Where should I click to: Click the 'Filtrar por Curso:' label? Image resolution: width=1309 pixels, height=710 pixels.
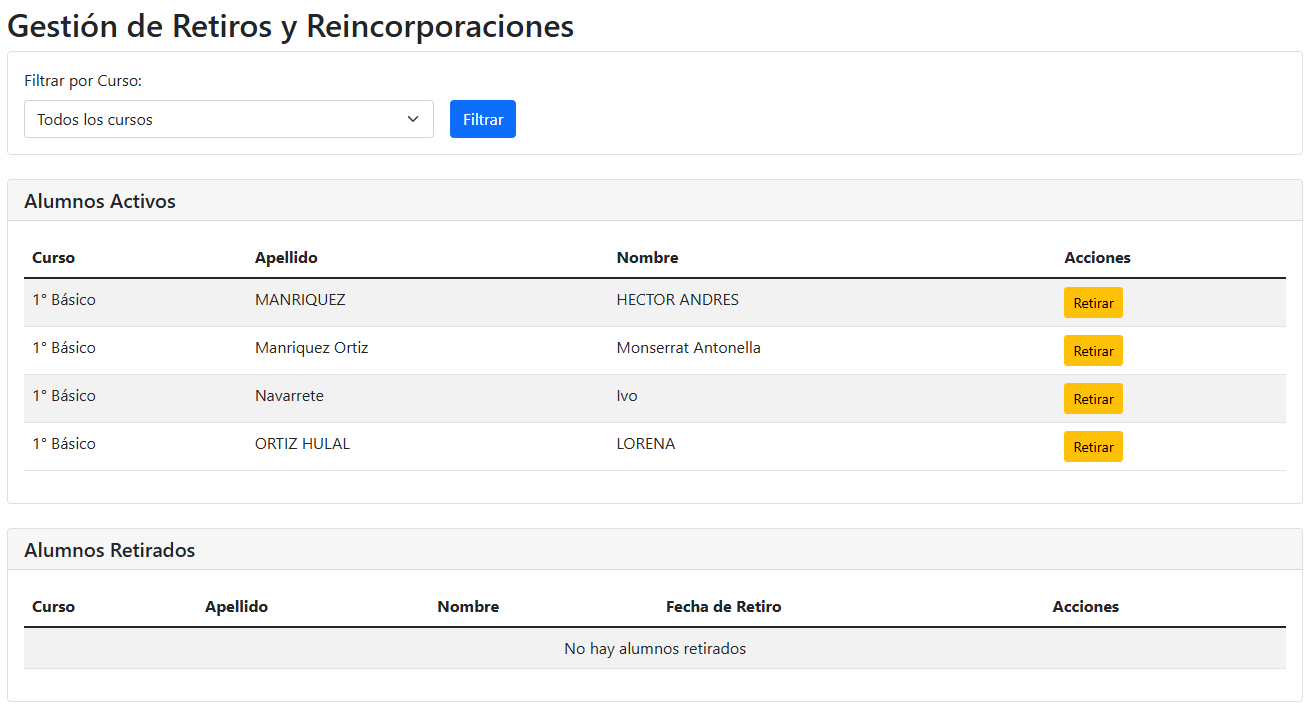tap(83, 81)
